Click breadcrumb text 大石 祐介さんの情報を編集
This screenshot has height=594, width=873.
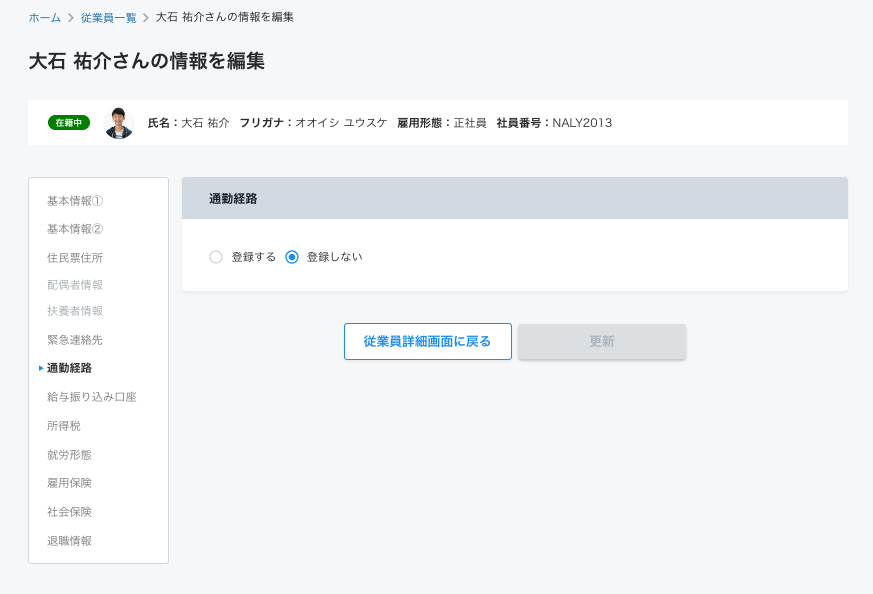coord(224,17)
